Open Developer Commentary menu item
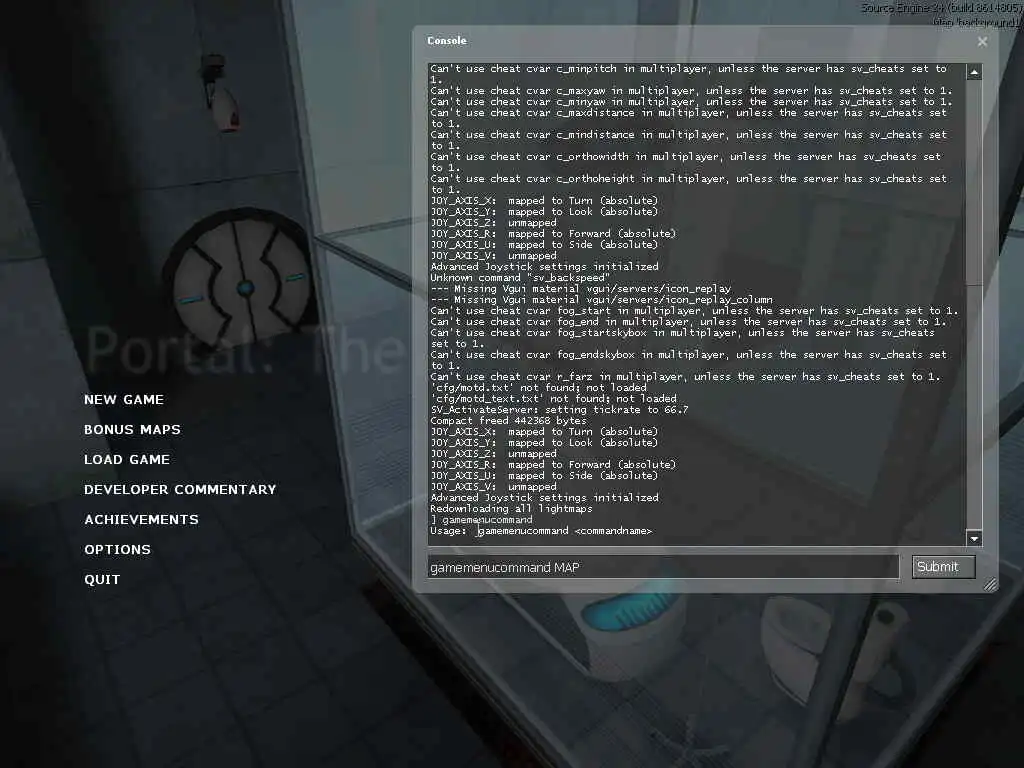1024x768 pixels. [180, 490]
